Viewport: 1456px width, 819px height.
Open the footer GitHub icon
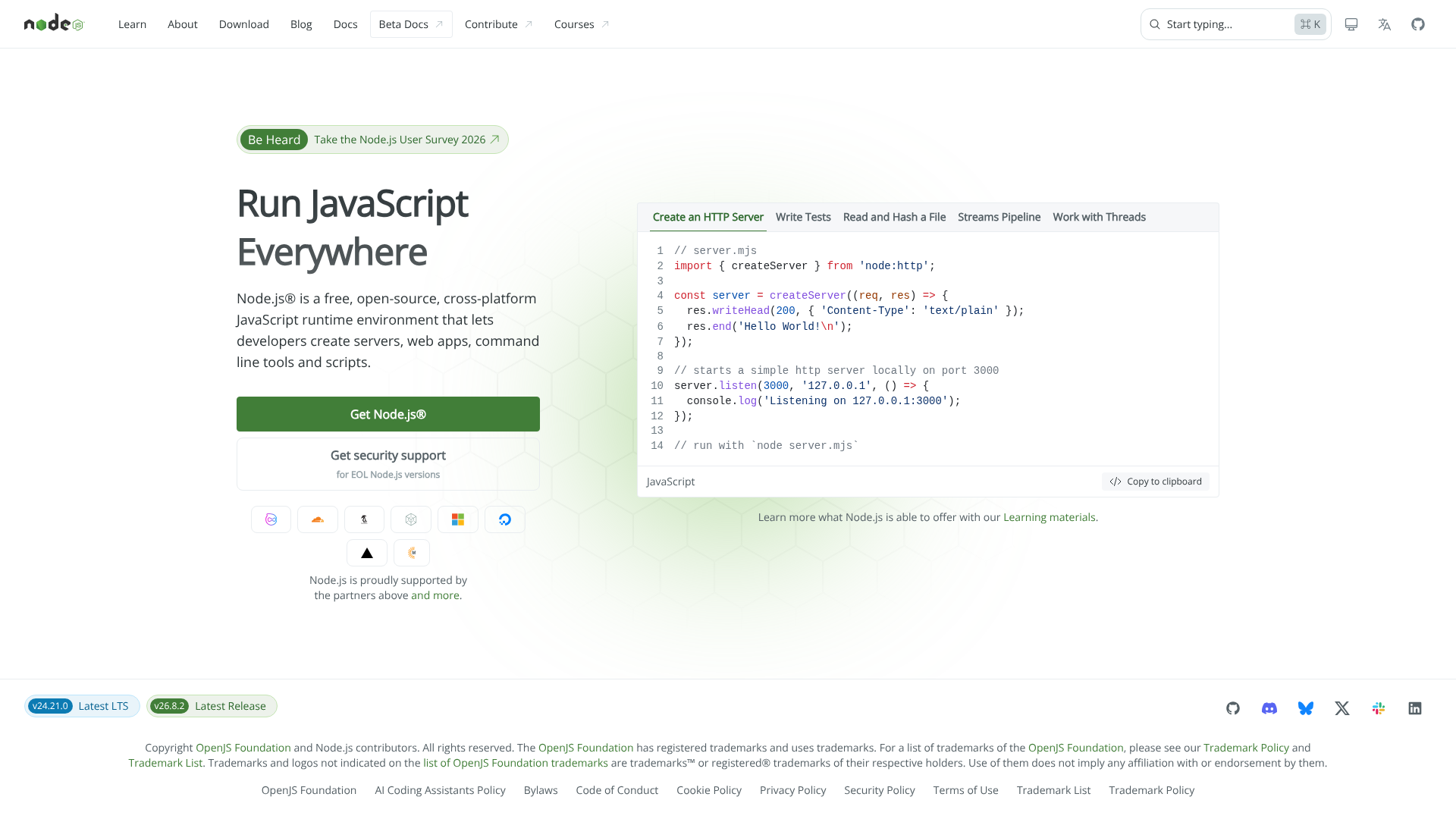pyautogui.click(x=1233, y=708)
